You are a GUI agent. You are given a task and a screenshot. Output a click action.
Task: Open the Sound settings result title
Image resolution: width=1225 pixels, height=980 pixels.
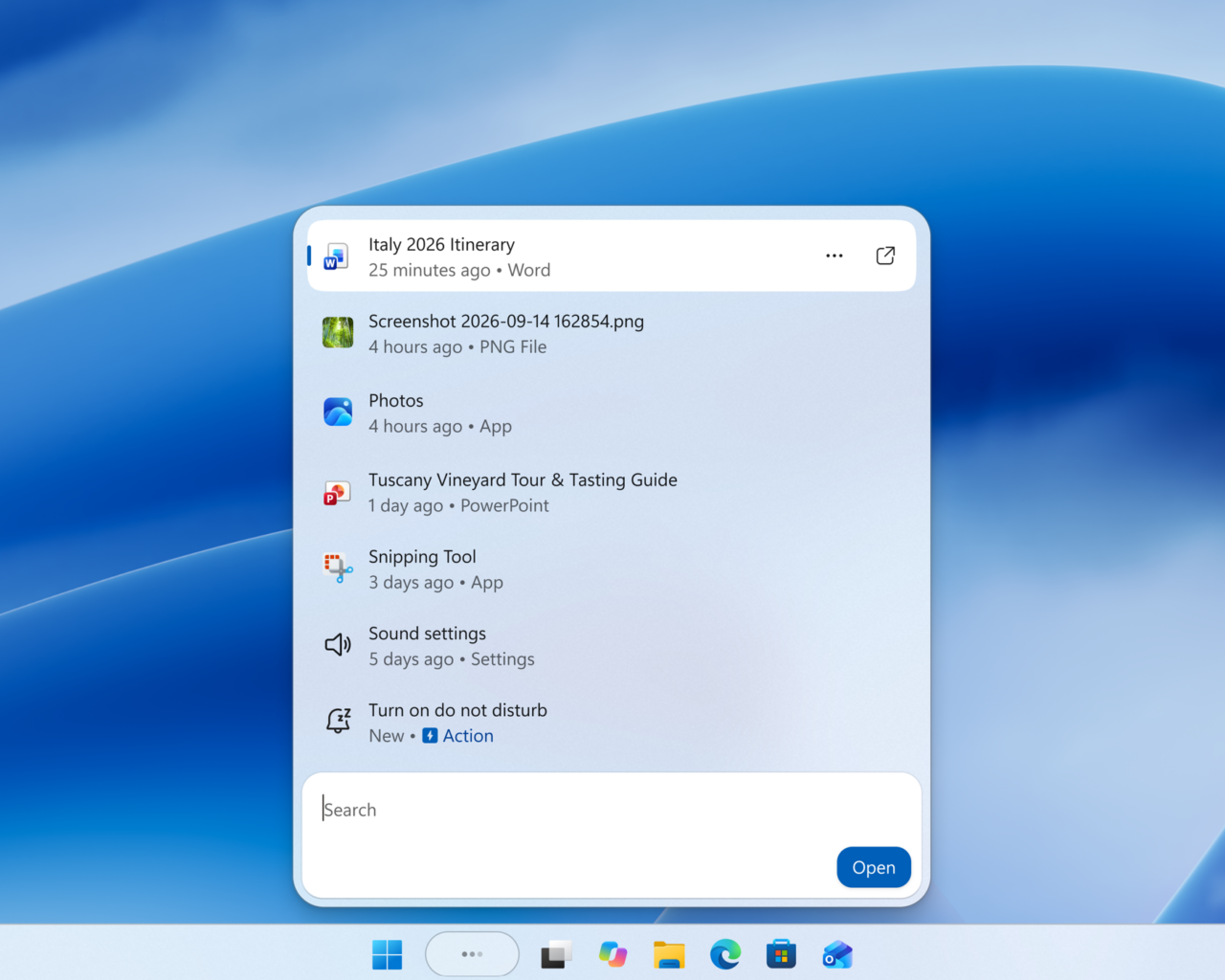(x=427, y=634)
